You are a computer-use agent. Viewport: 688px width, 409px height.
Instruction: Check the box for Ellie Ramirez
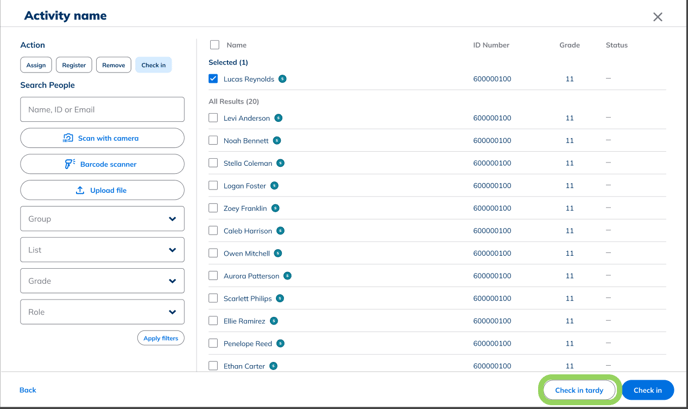pos(213,321)
